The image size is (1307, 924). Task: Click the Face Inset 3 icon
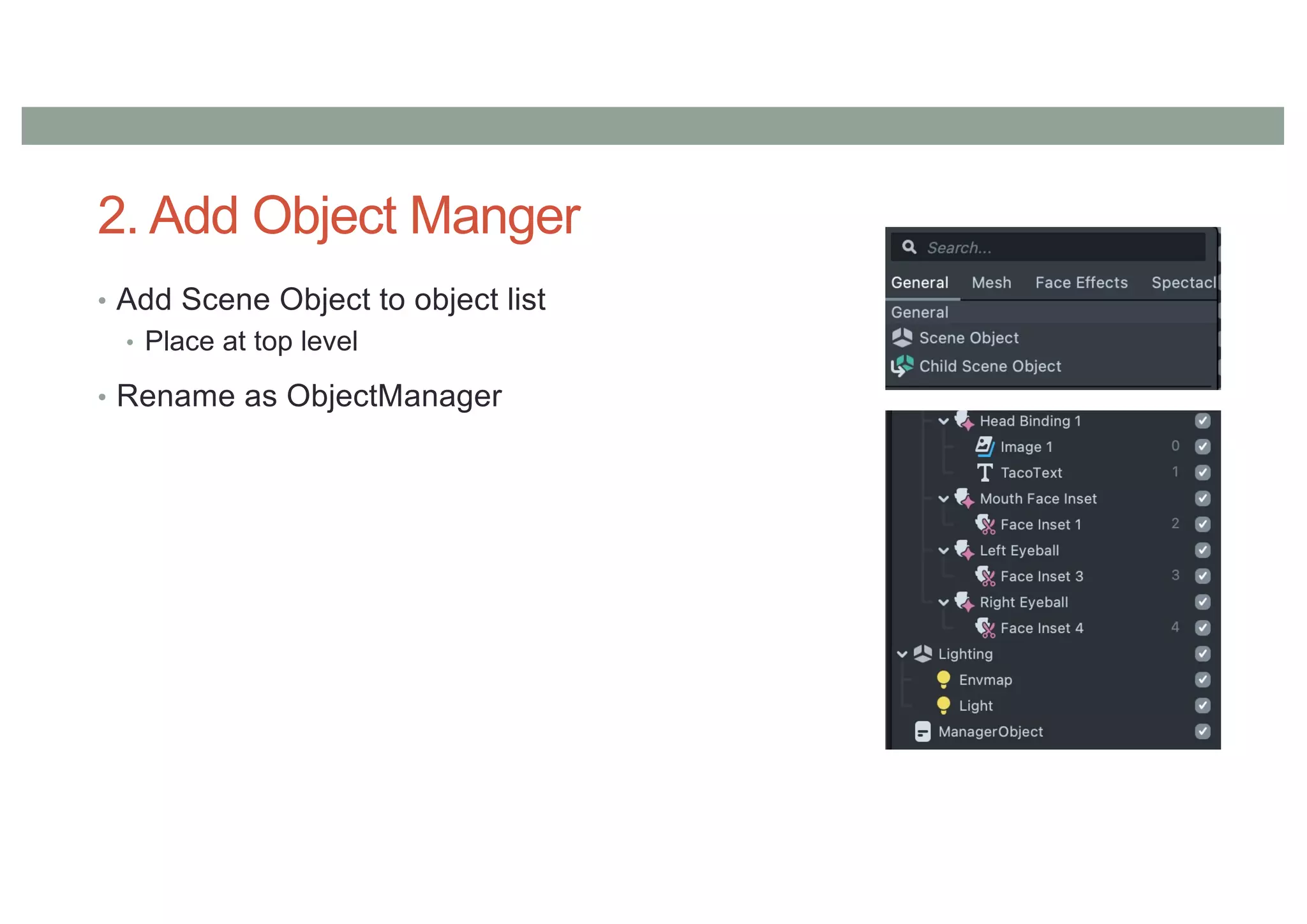pos(985,576)
